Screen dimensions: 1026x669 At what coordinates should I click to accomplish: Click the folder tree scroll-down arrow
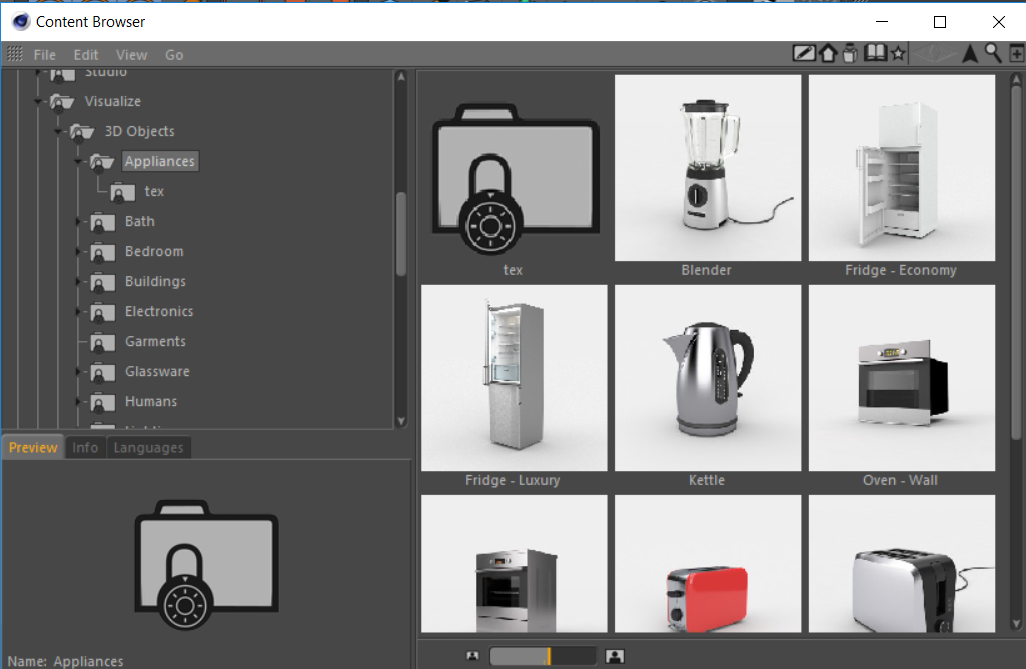point(401,421)
